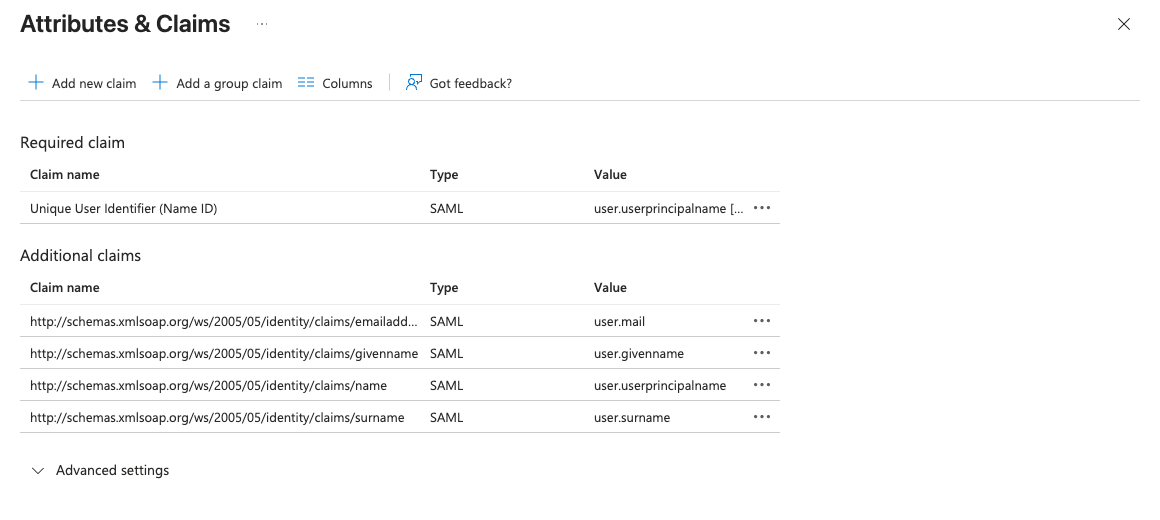Open the emailaddress claim name

pos(224,322)
